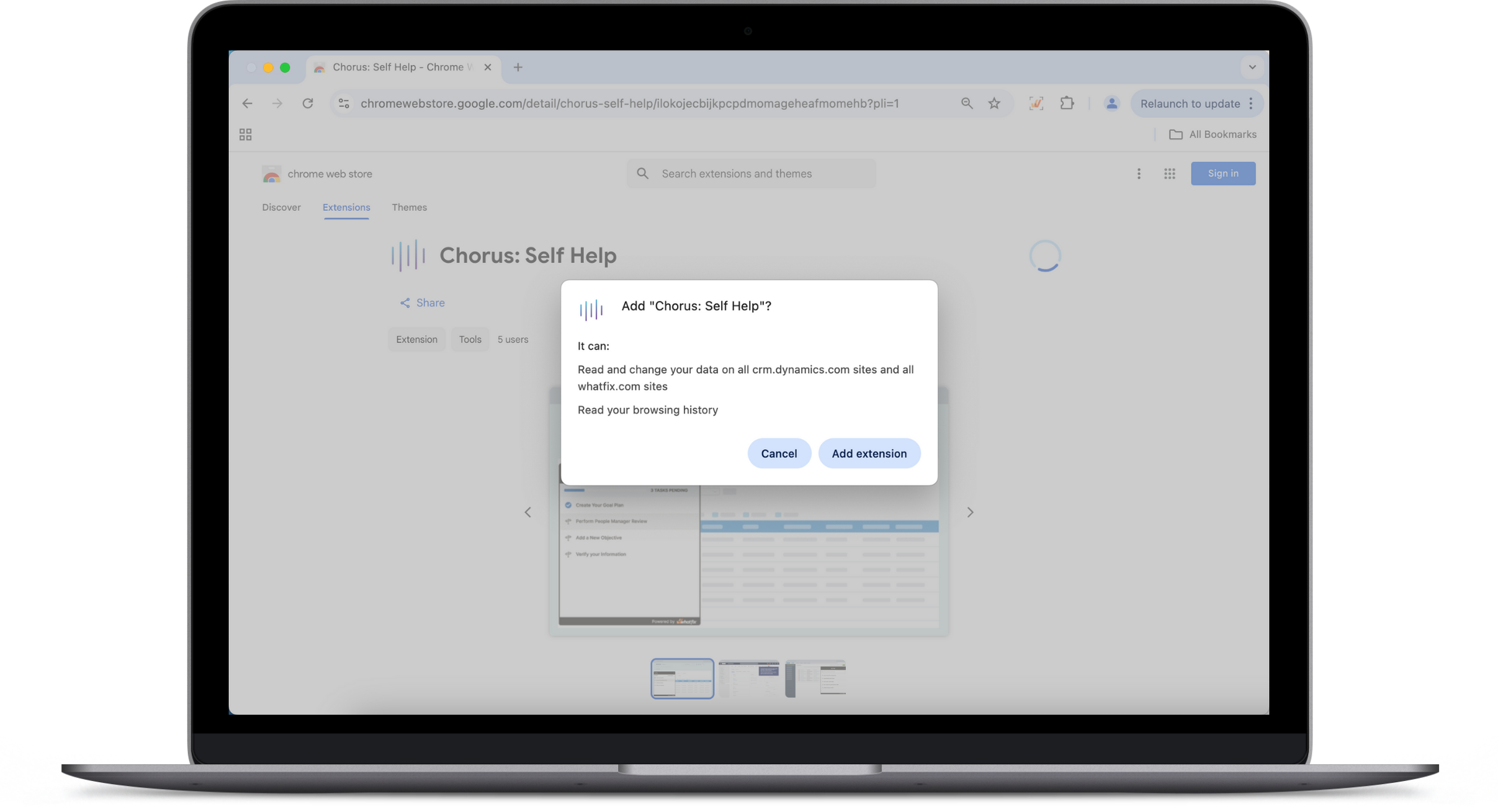
Task: Show previous screenshot with left arrow
Action: click(527, 512)
